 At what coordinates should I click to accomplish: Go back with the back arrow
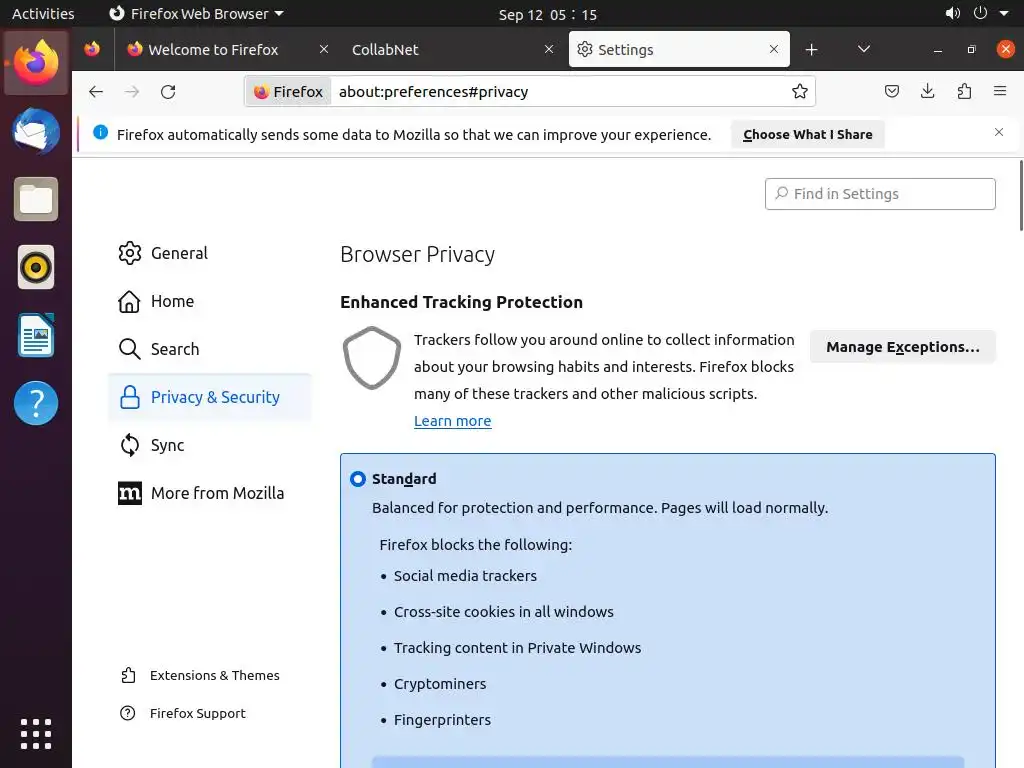point(96,92)
